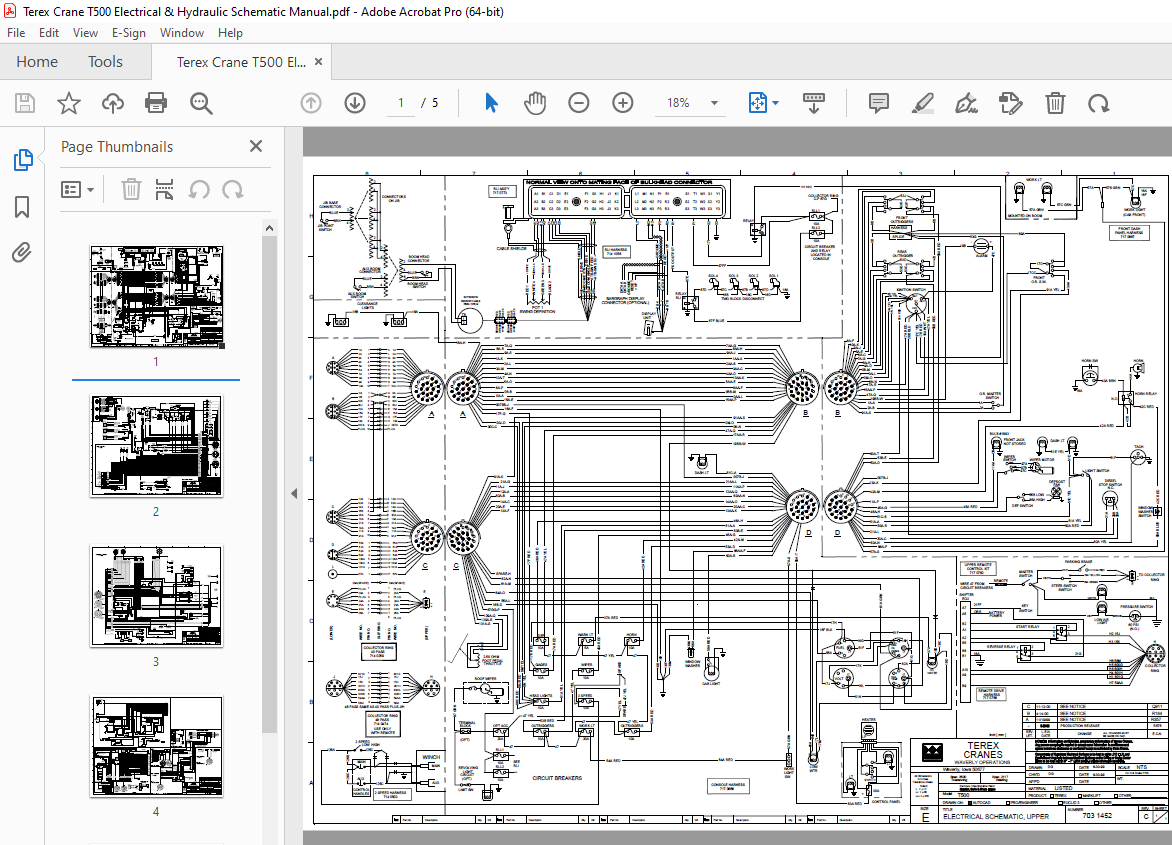Zoom in with plus icon
Viewport: 1172px width, 845px height.
(x=623, y=103)
